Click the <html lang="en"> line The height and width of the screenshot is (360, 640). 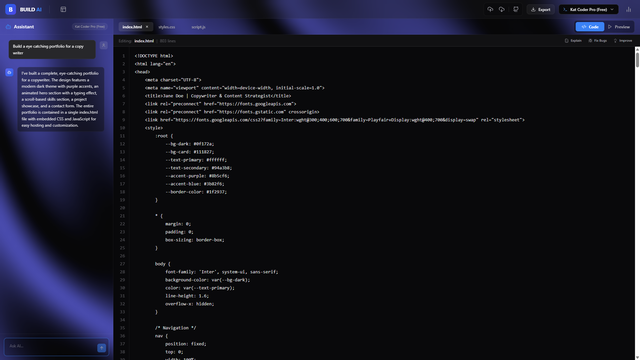pyautogui.click(x=155, y=64)
